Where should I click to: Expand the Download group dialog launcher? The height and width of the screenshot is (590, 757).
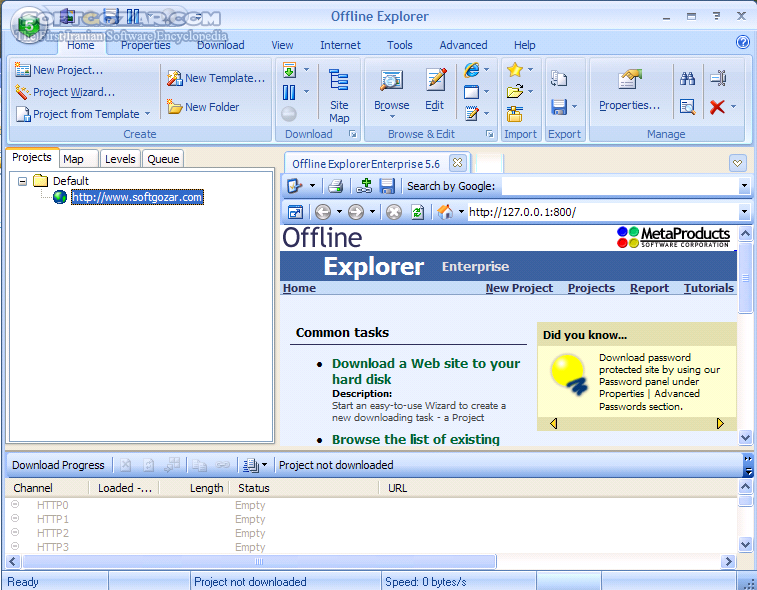(353, 134)
